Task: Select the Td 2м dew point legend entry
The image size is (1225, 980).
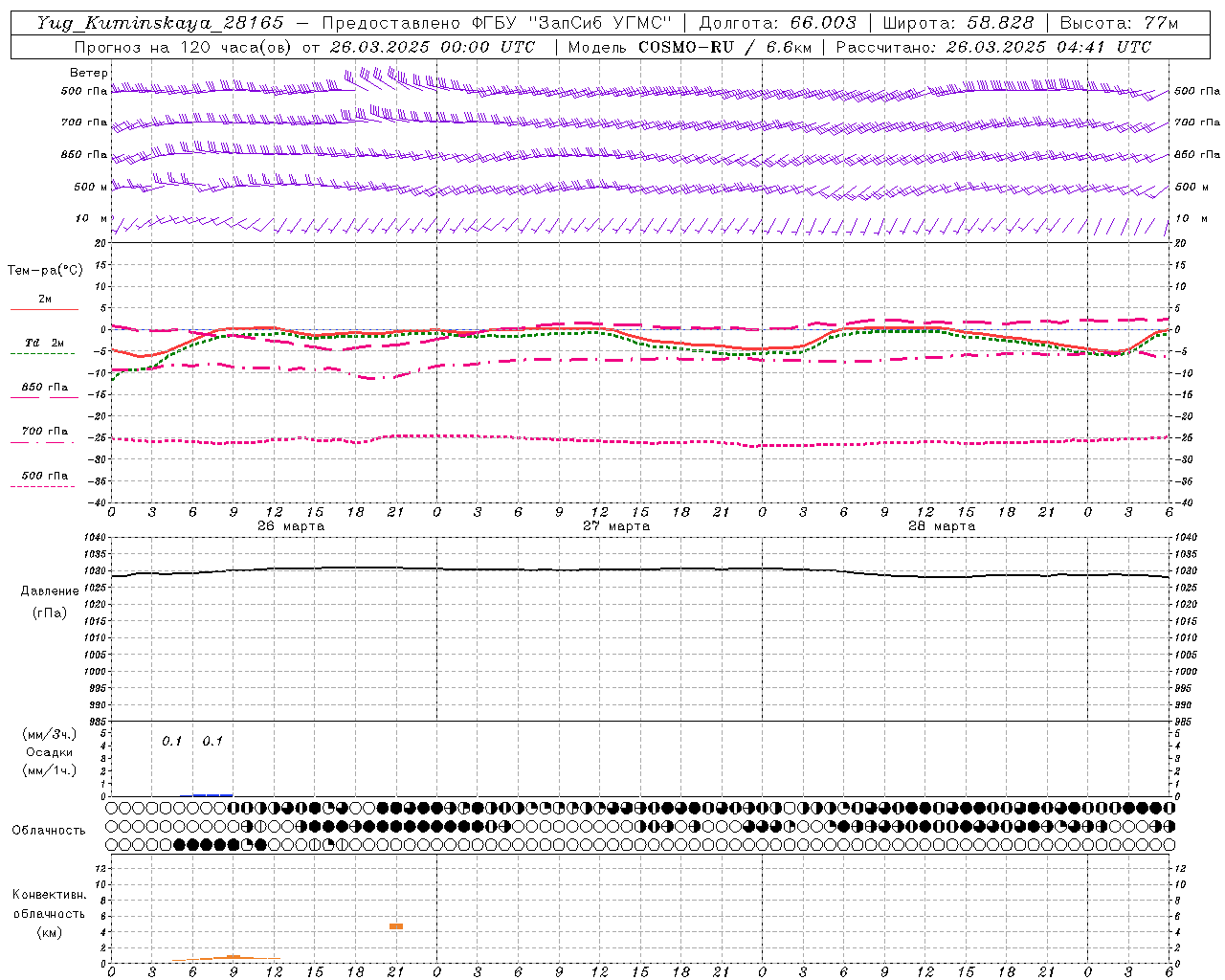Action: pyautogui.click(x=44, y=343)
